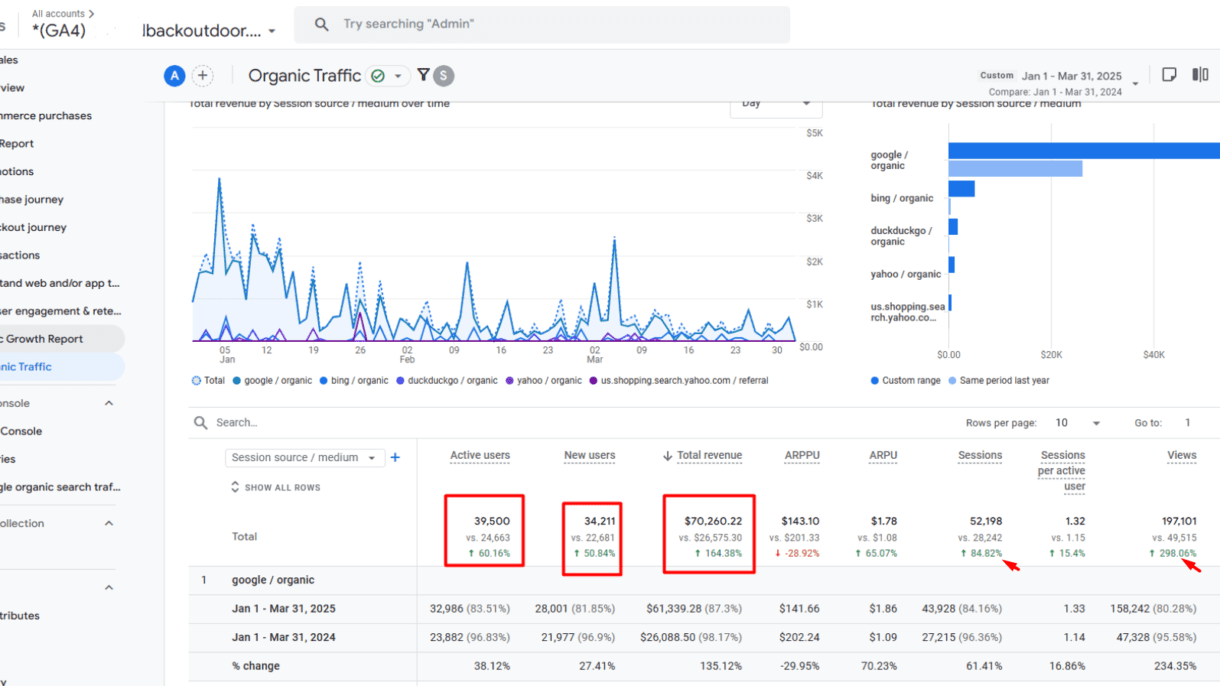Open the Rows per page dropdown
Screen dimensions: 1220x686
[1080, 423]
